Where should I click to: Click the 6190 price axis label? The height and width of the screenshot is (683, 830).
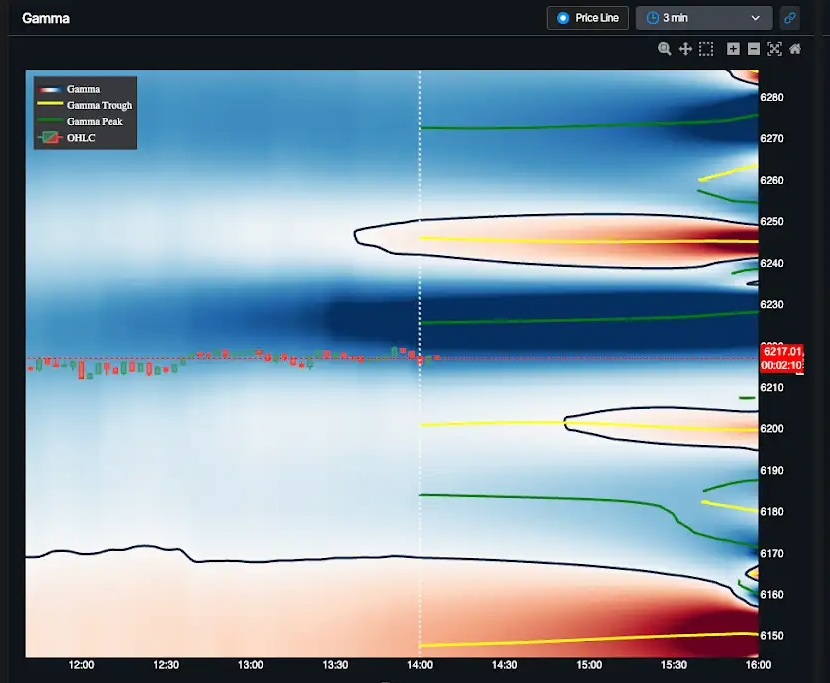tap(772, 471)
